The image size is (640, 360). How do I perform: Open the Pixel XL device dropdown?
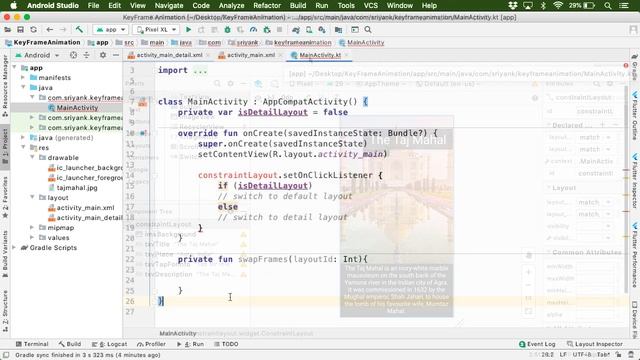tap(156, 30)
